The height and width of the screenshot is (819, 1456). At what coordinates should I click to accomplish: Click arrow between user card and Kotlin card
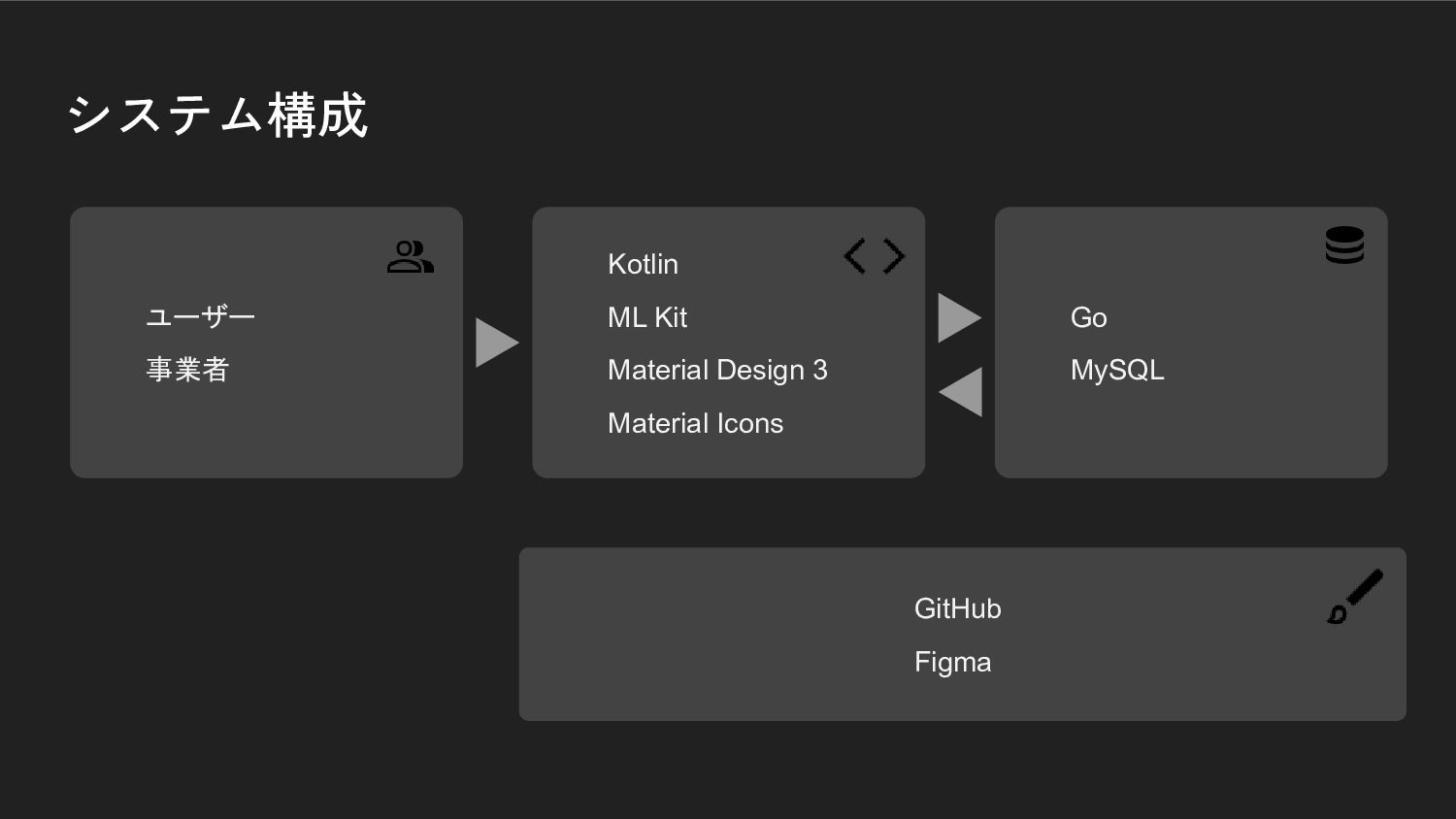[497, 343]
